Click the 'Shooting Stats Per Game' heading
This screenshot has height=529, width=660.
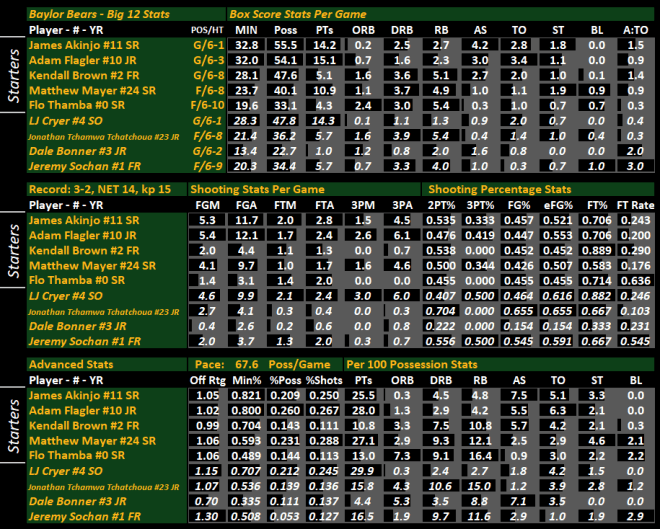point(257,189)
